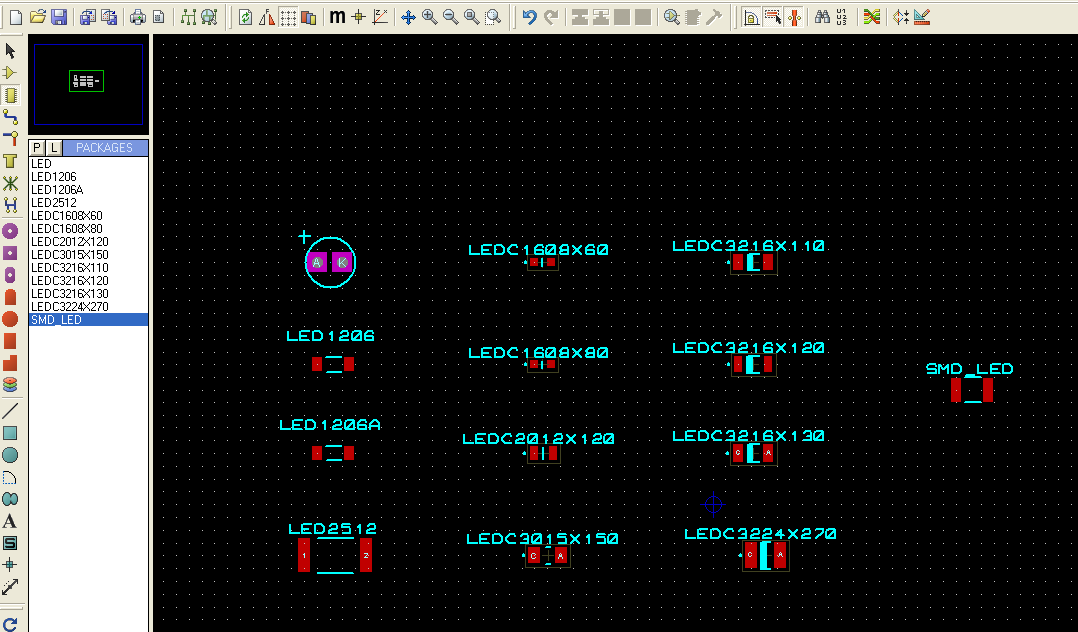Select LEDC3216X110 in packages list
Viewport: 1078px width, 632px height.
point(88,268)
